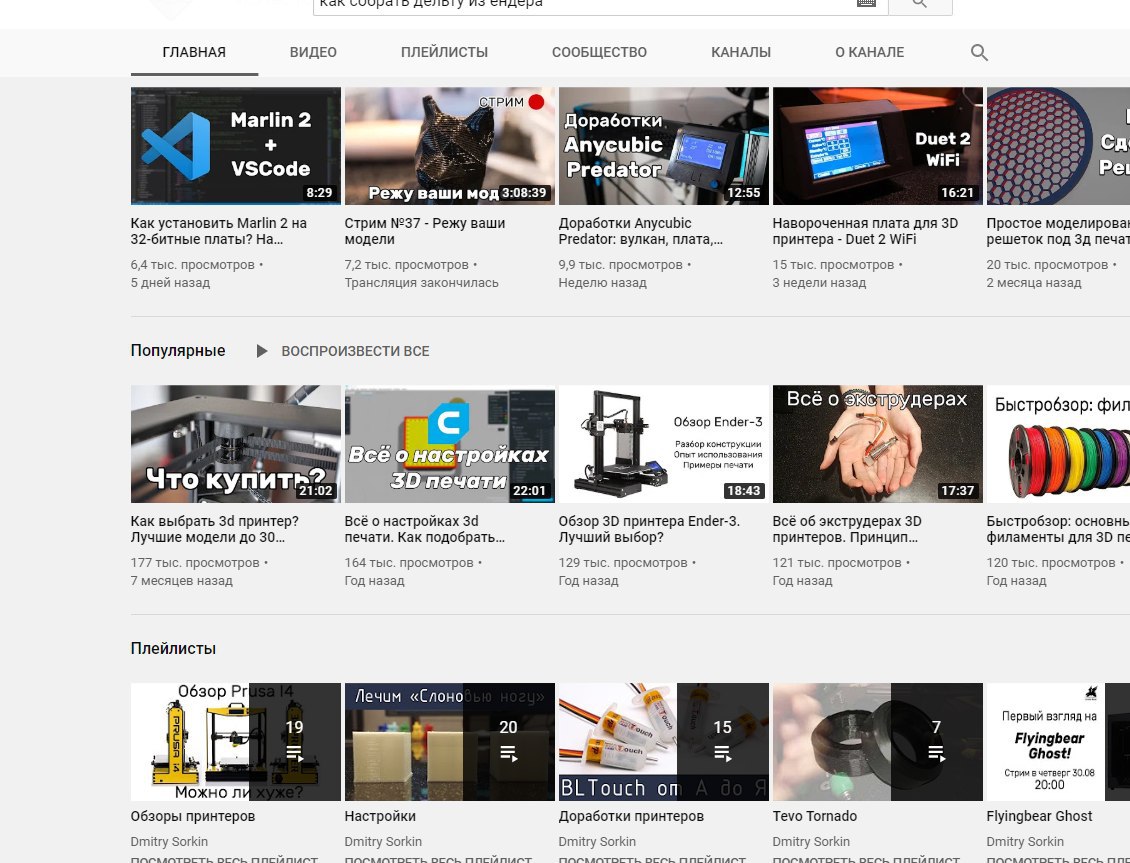Click Dmitry Sorkin under Настройки
Image resolution: width=1130 pixels, height=863 pixels.
click(x=383, y=841)
